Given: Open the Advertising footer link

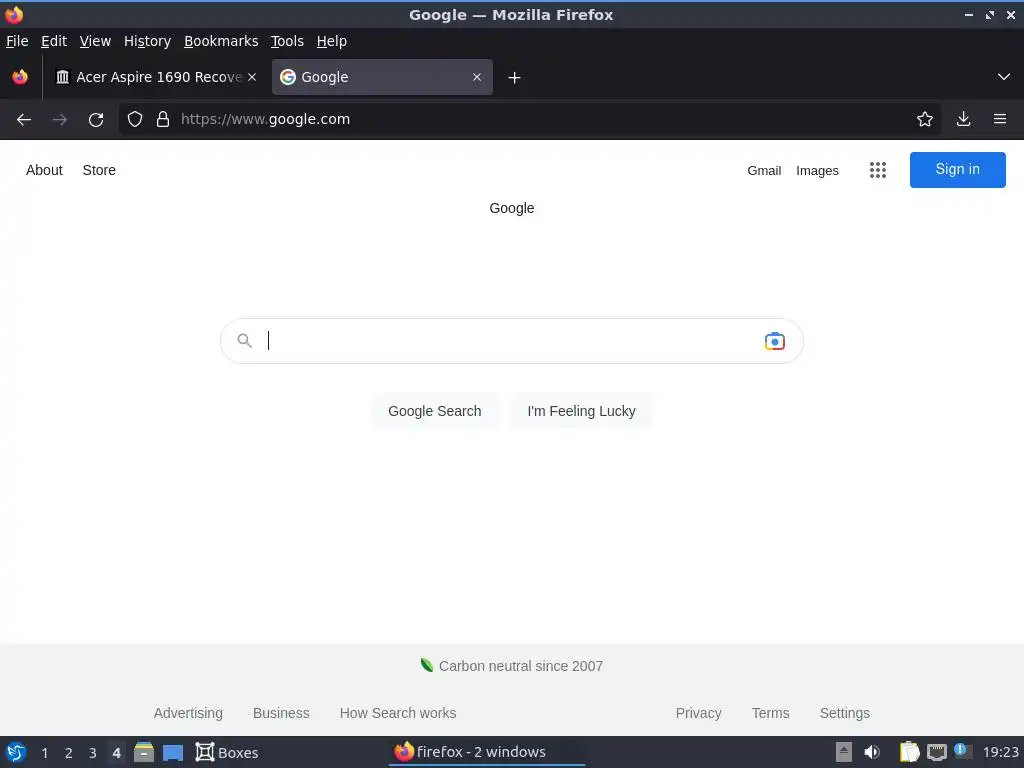Looking at the screenshot, I should point(188,713).
